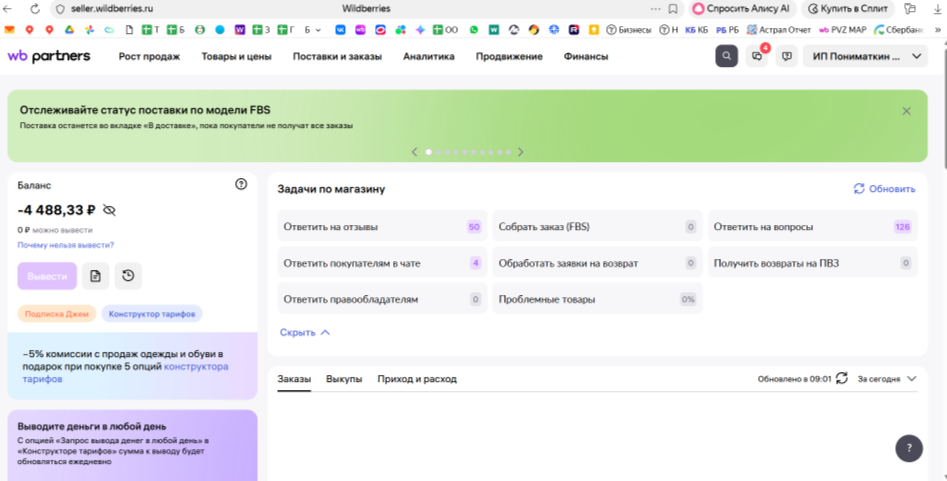The height and width of the screenshot is (481, 947).
Task: Click the Обновить refresh tasks button
Action: coord(884,189)
